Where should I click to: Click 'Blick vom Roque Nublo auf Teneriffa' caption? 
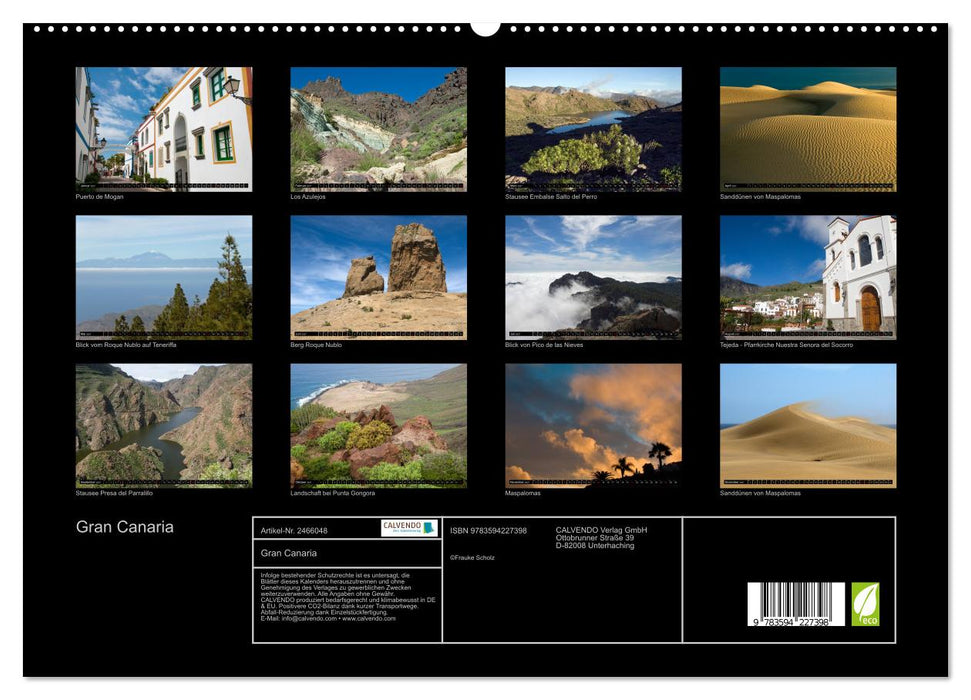[126, 345]
